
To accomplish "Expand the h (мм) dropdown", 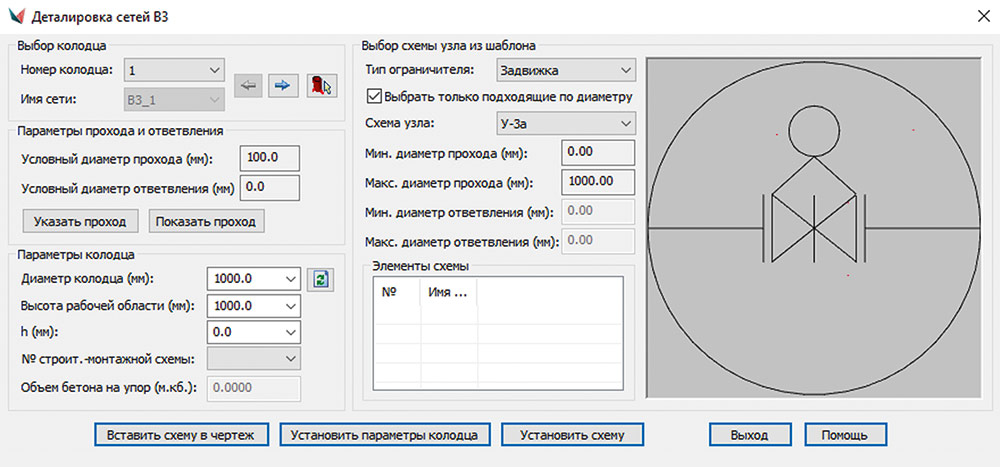I will point(291,331).
